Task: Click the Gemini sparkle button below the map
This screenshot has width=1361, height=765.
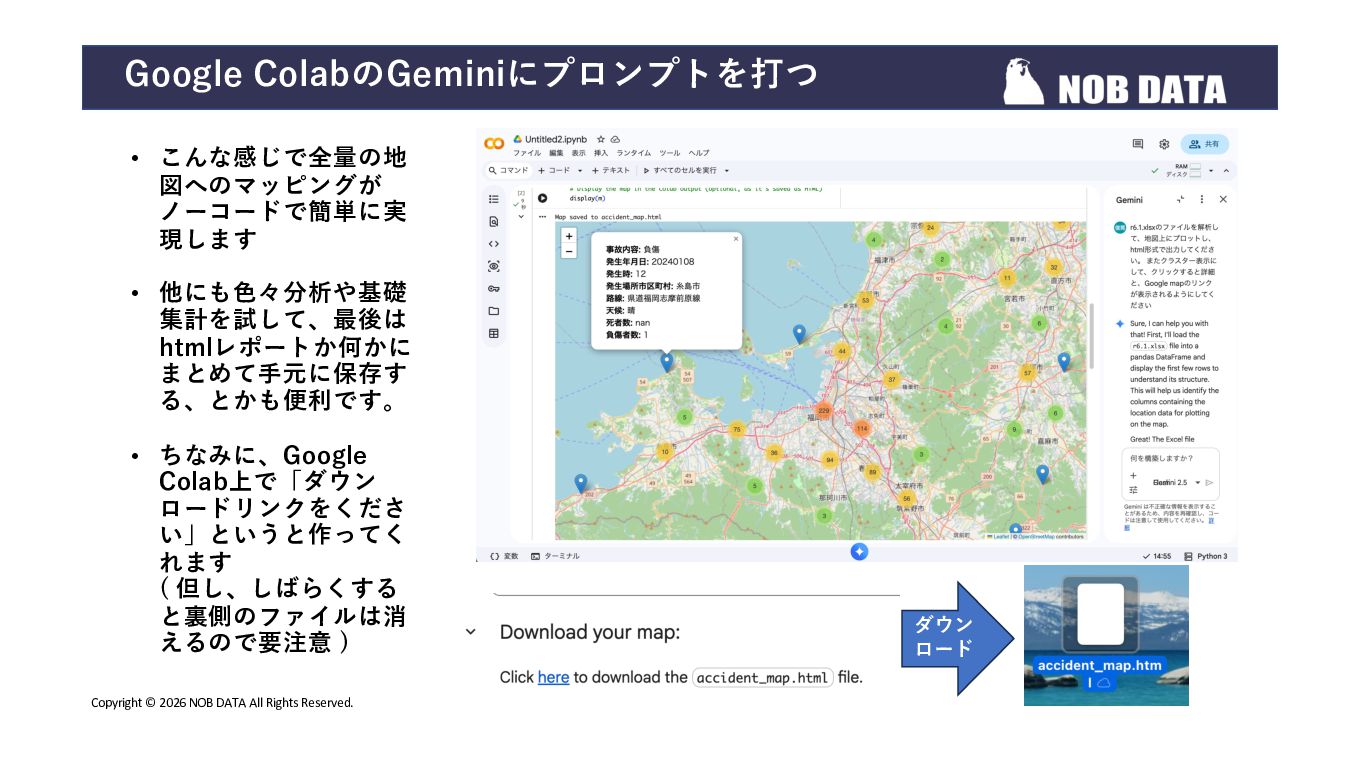Action: coord(859,551)
